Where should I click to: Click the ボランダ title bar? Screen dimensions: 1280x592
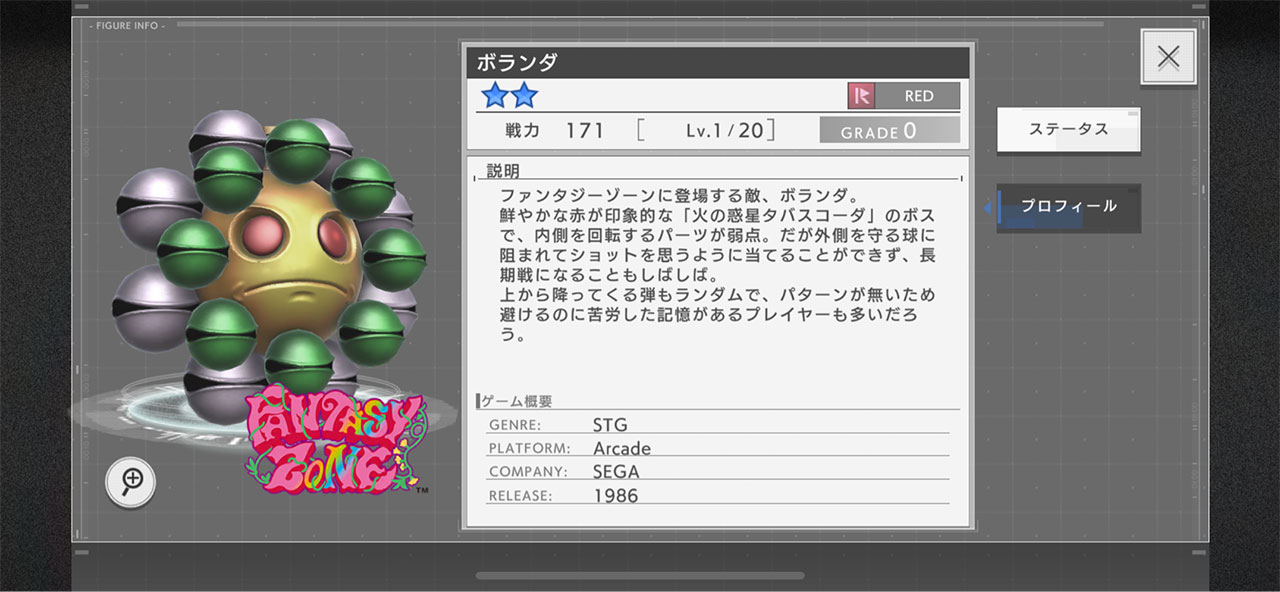tap(717, 62)
